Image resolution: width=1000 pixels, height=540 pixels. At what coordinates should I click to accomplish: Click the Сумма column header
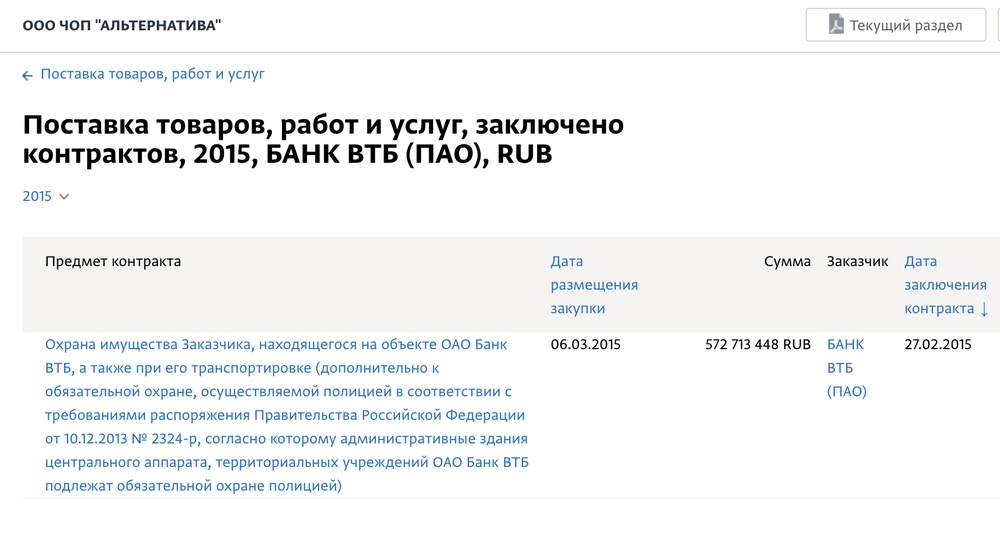coord(787,261)
